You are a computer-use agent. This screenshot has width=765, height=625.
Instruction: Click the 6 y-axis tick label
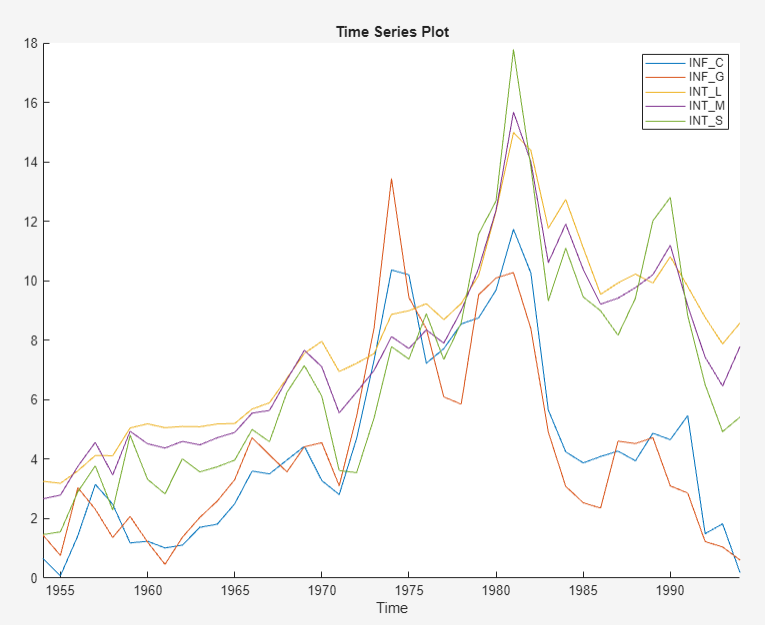click(34, 400)
